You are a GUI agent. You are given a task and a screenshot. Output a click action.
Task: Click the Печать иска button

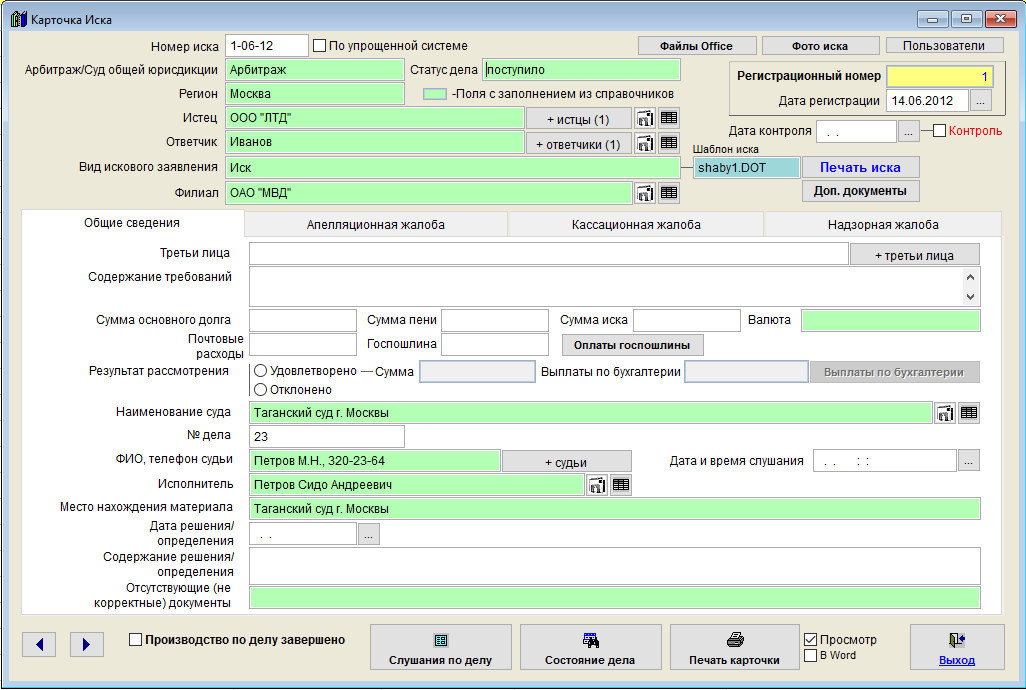click(860, 167)
